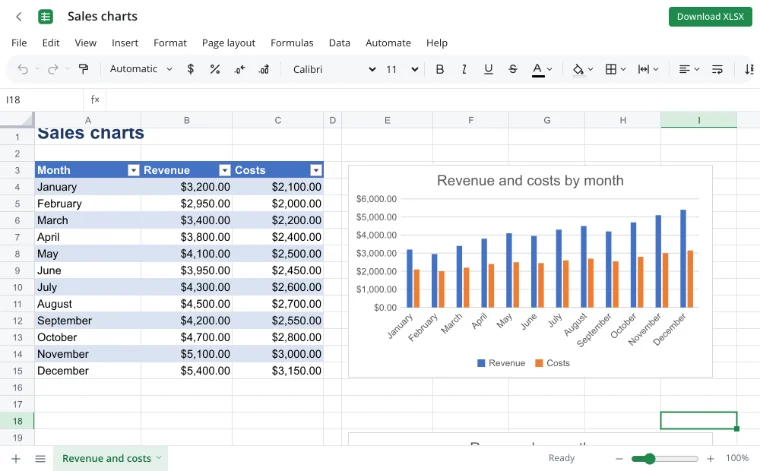Image resolution: width=760 pixels, height=471 pixels.
Task: Apply currency dollar format
Action: (190, 69)
